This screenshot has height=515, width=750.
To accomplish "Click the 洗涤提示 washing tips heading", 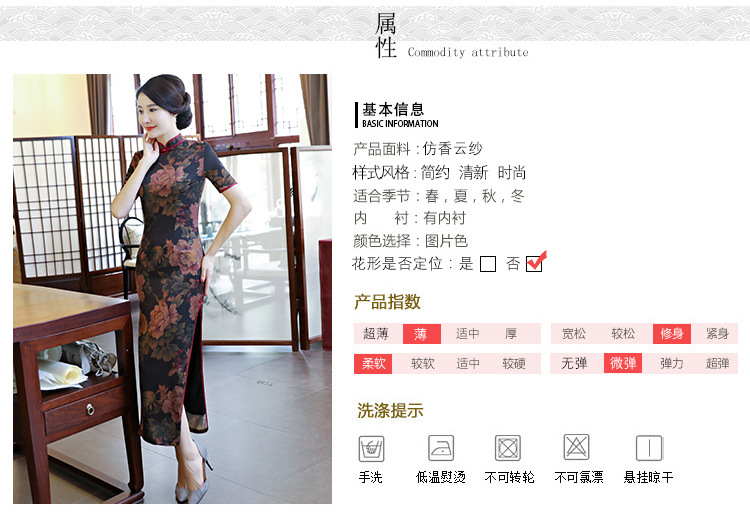I will pos(390,410).
